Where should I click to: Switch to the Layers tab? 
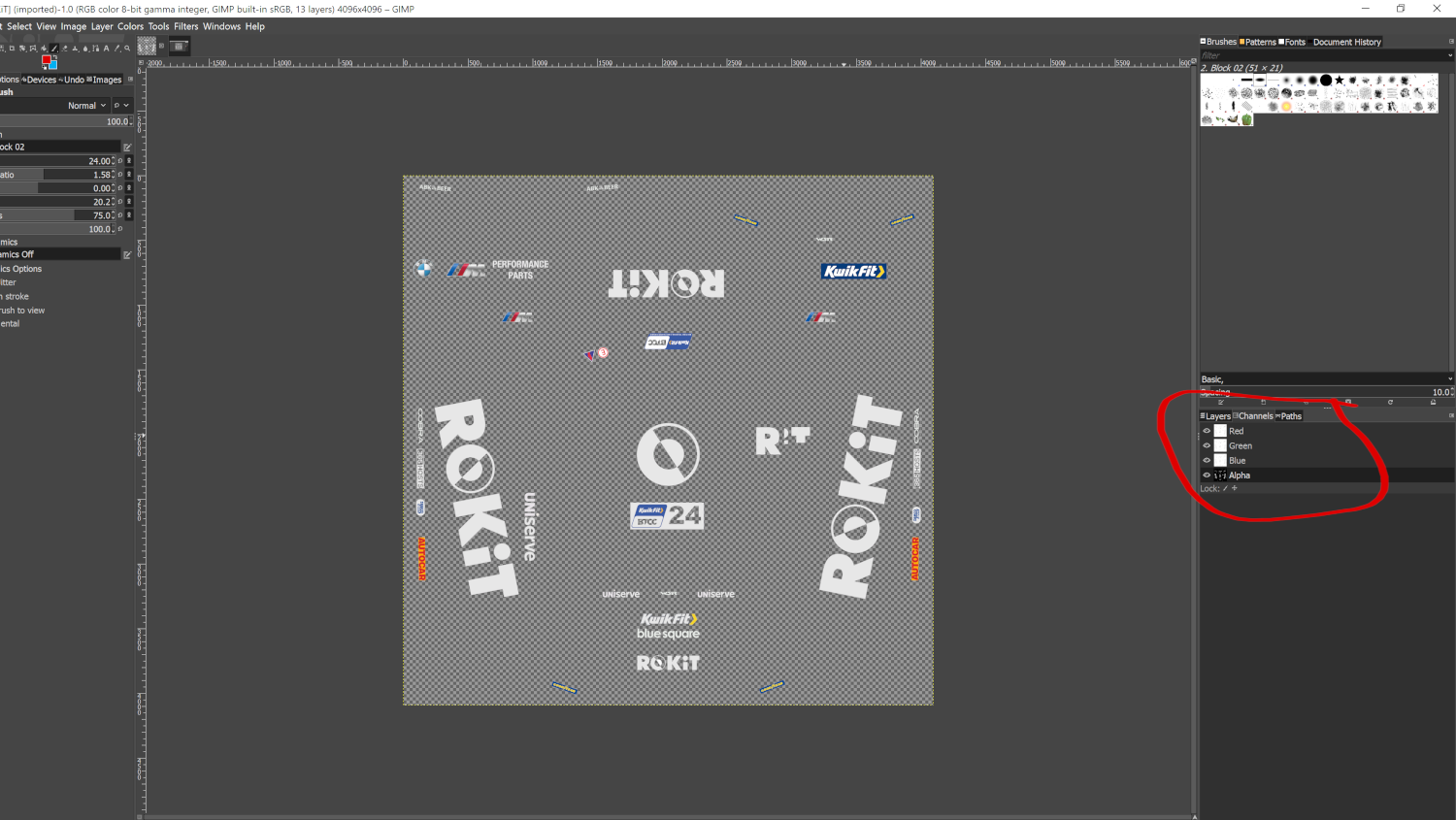click(1215, 415)
